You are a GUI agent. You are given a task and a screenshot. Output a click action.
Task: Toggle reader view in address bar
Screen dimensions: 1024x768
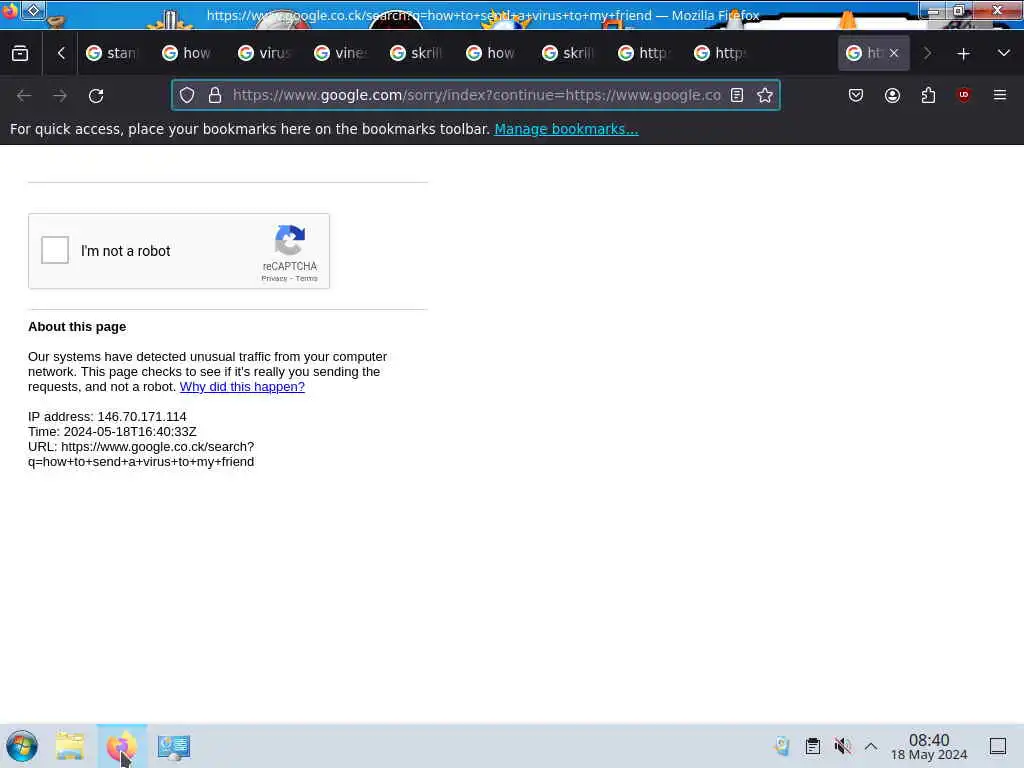(x=737, y=95)
